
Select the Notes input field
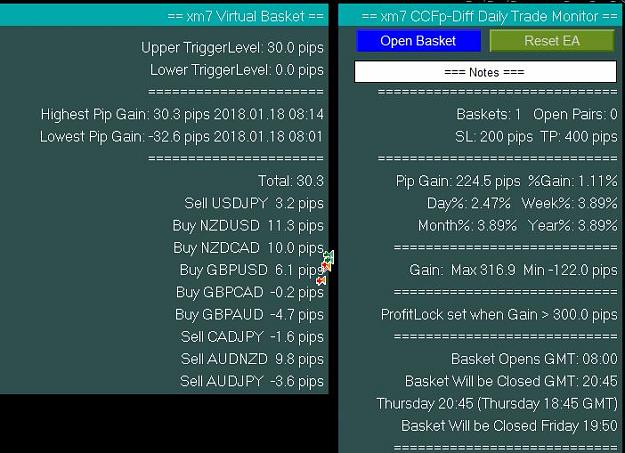point(485,72)
